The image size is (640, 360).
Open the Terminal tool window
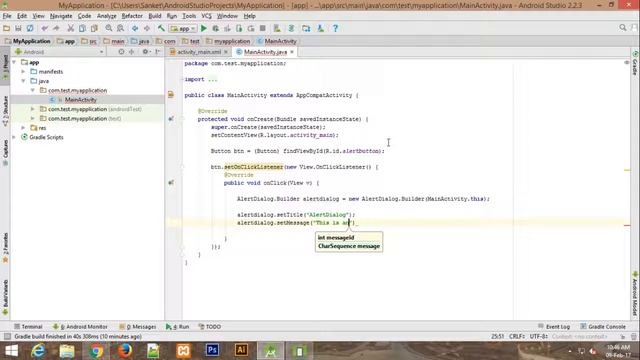(x=28, y=327)
